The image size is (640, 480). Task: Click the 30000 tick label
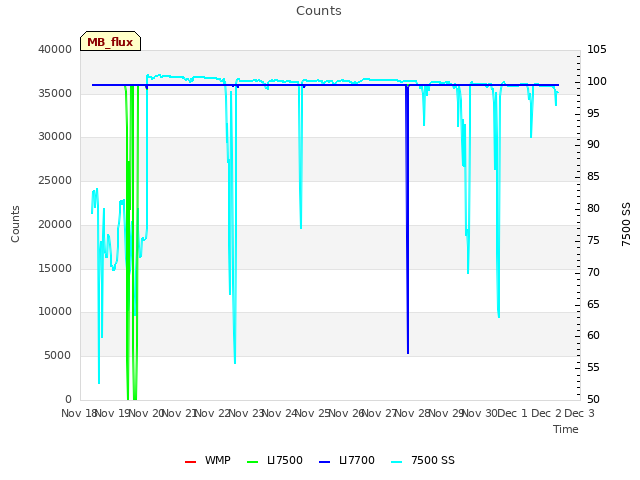pos(55,137)
